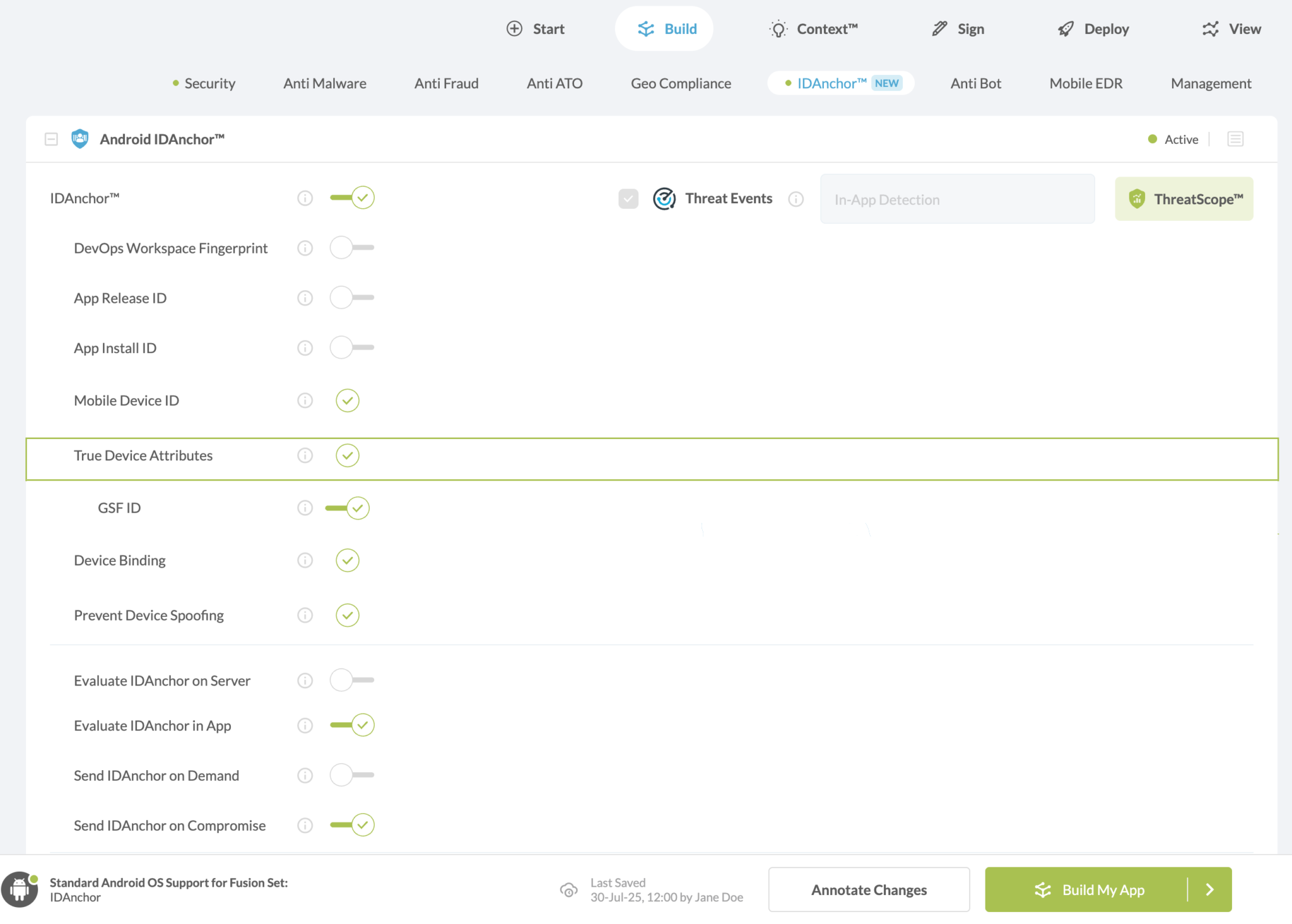Open the Mobile Device ID info icon
Screen dimensions: 1292x924
click(x=305, y=400)
